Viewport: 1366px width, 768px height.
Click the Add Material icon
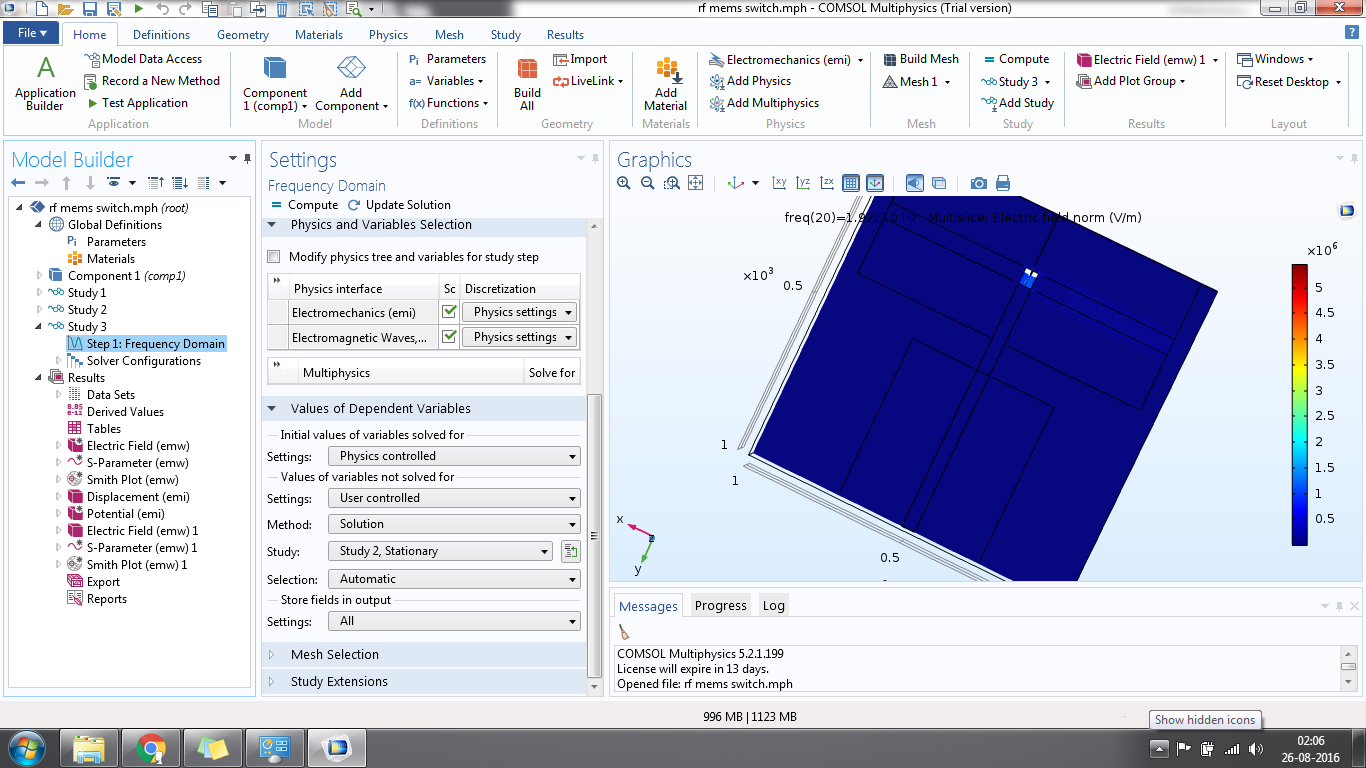(666, 82)
